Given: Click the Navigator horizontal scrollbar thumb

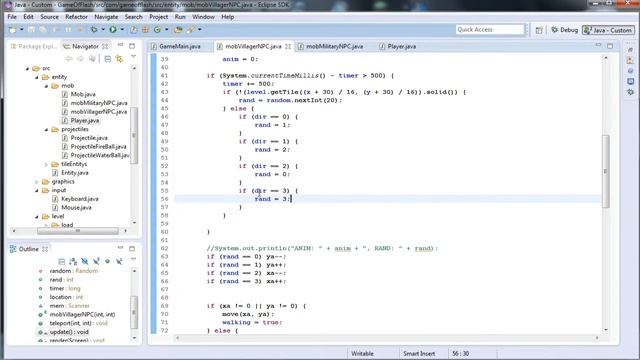Looking at the screenshot, I should pyautogui.click(x=78, y=231).
